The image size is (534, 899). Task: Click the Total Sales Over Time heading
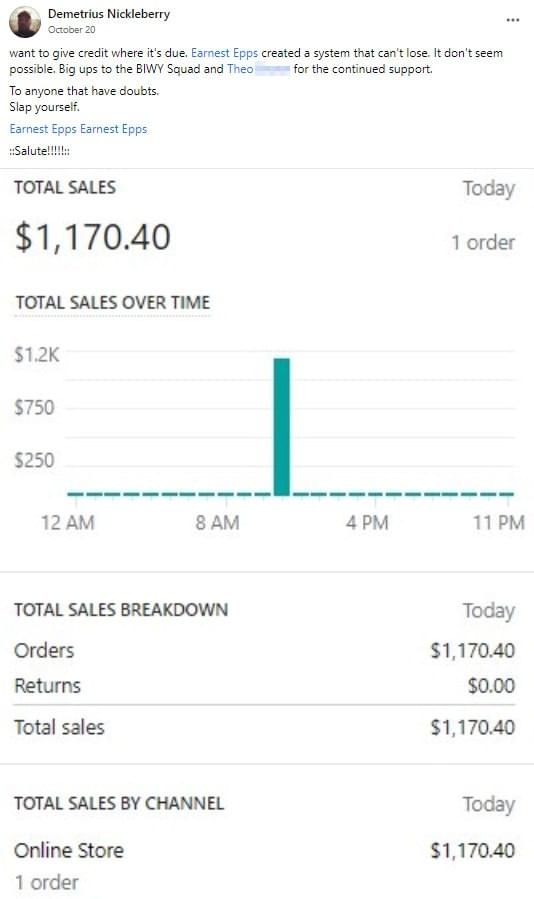point(113,303)
